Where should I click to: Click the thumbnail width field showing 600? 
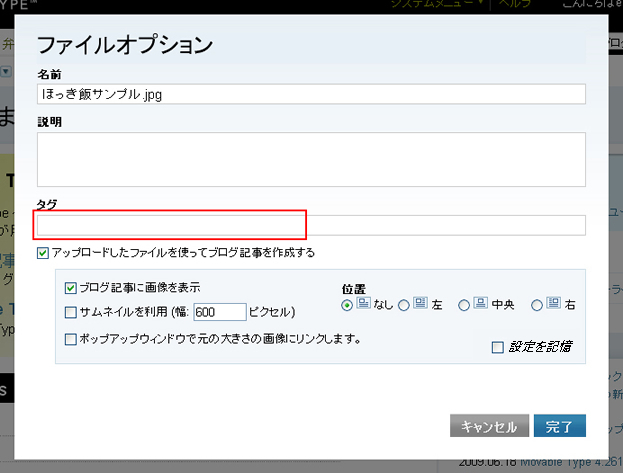click(219, 312)
